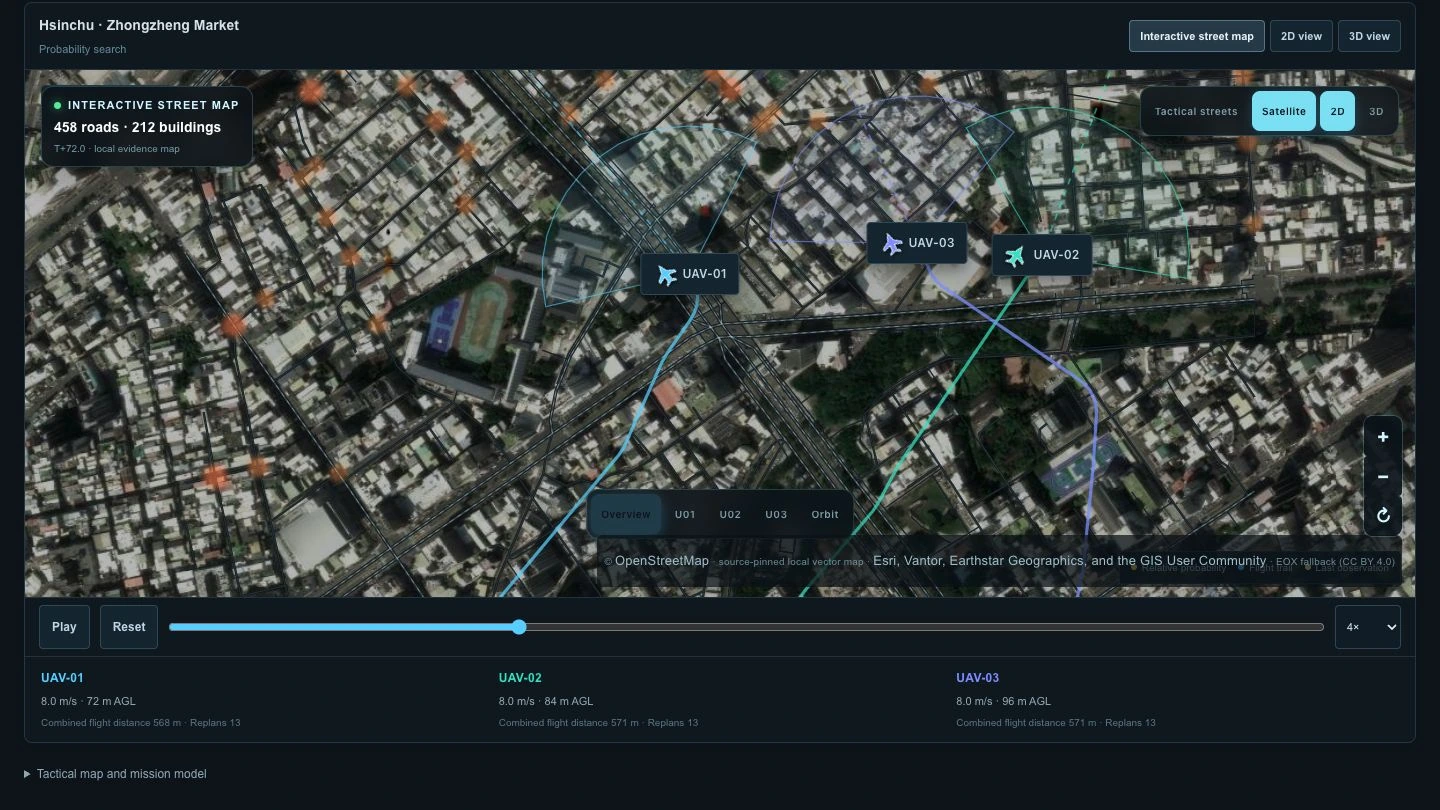Start mission playback with Play
Image resolution: width=1440 pixels, height=810 pixels.
tap(64, 627)
